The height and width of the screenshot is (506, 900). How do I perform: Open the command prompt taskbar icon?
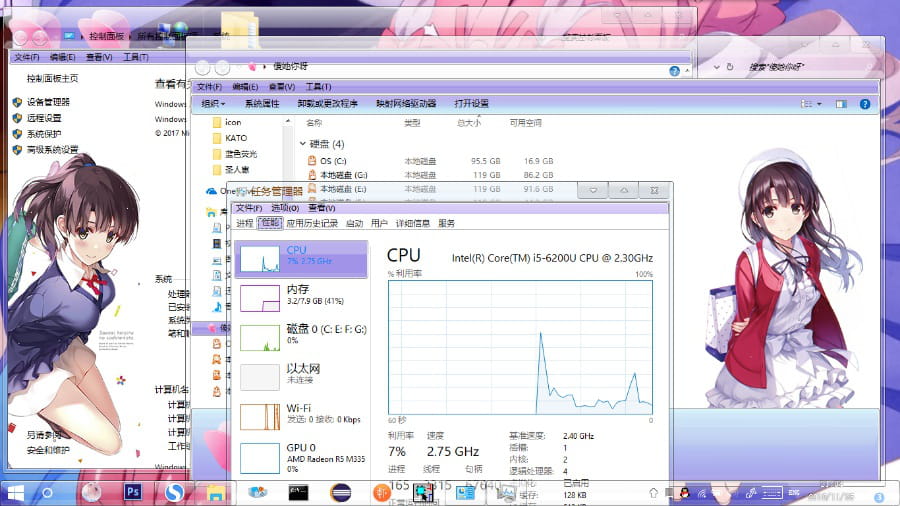tap(298, 493)
